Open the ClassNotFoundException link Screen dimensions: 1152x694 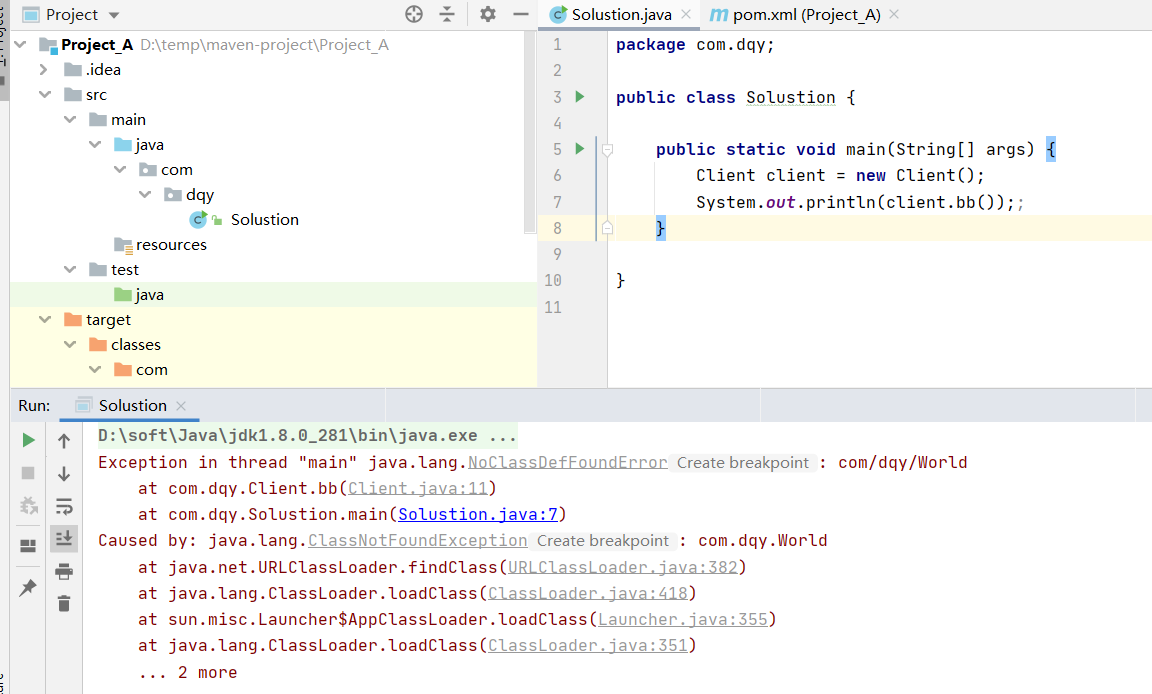click(417, 541)
